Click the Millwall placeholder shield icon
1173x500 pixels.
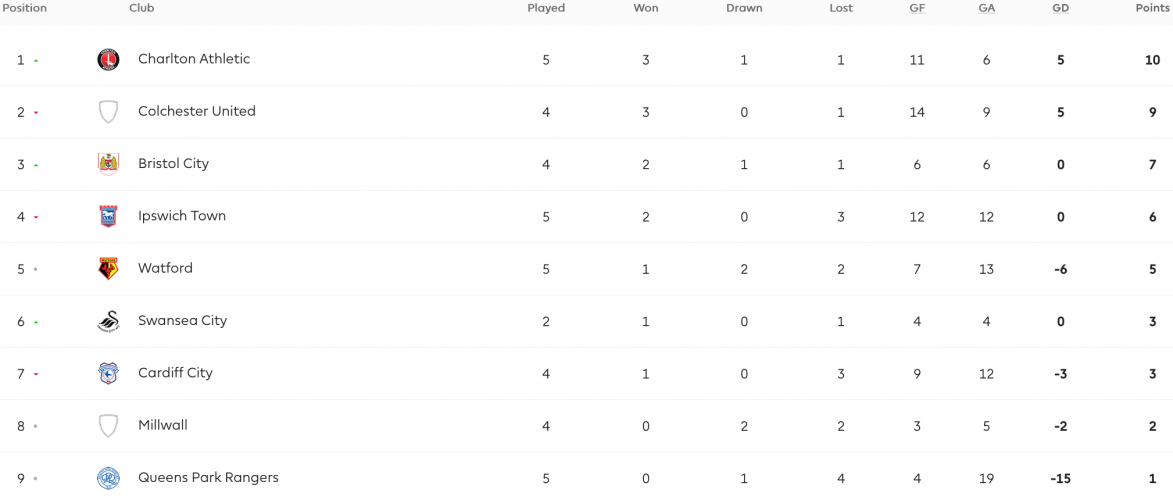[x=108, y=426]
